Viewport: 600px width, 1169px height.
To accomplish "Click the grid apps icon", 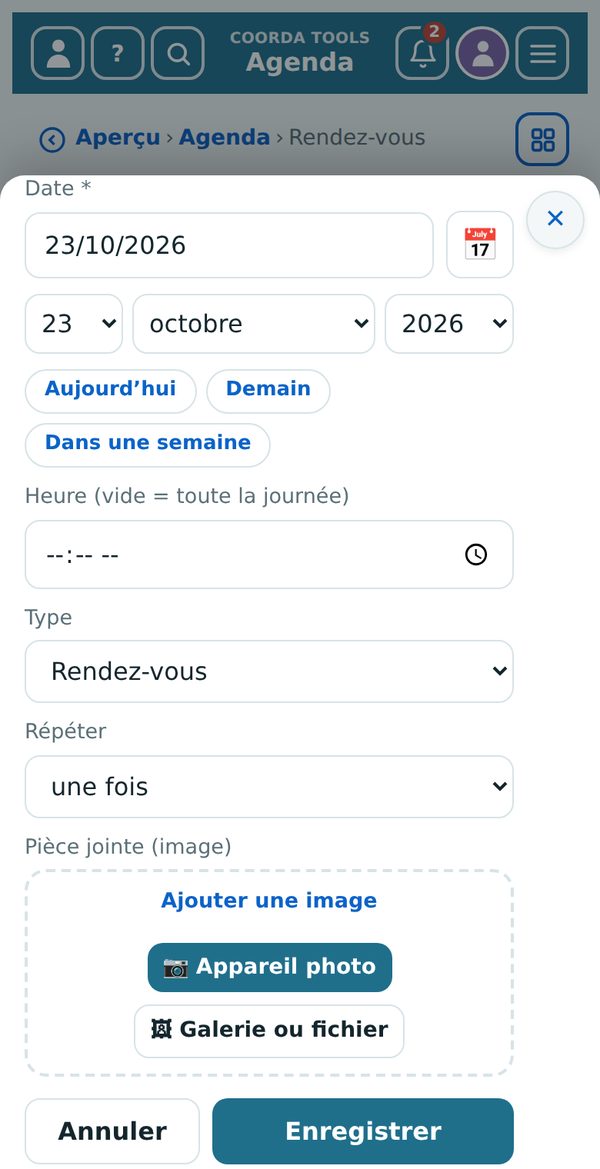I will 543,139.
